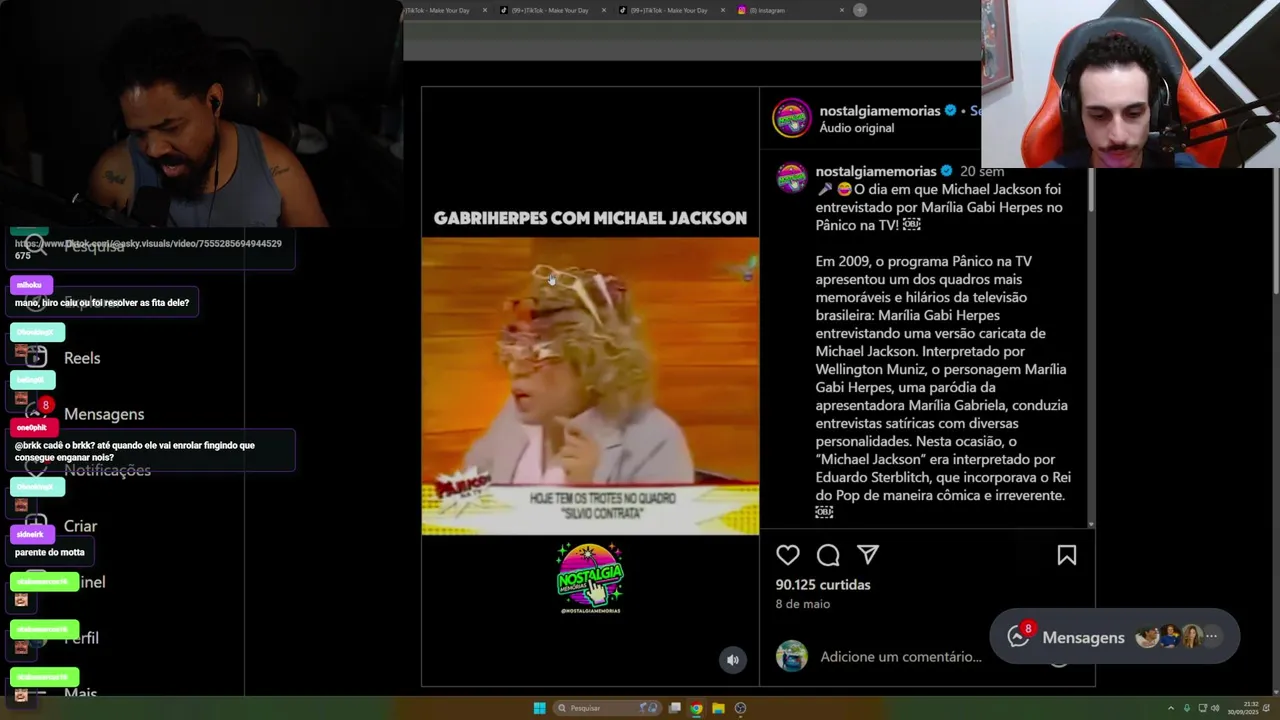Open Windows Start menu
1280x720 pixels.
(x=539, y=708)
